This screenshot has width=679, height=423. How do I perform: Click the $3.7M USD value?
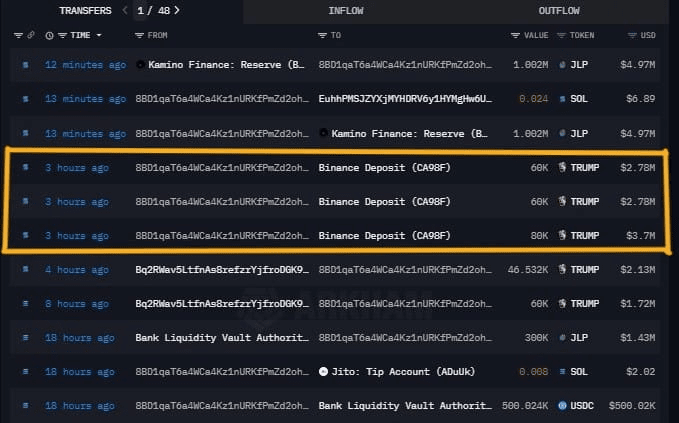point(640,236)
